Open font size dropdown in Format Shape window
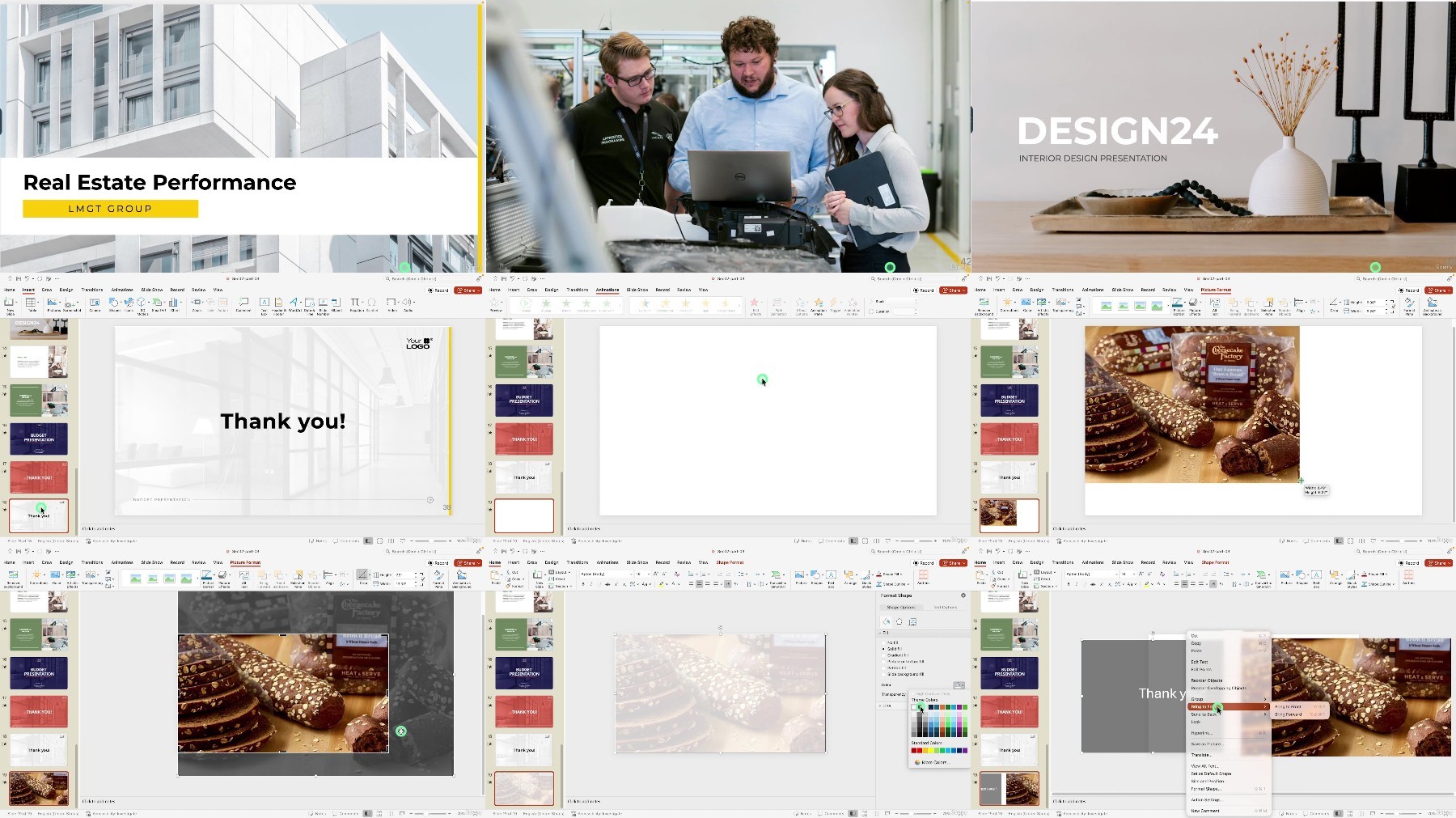The width and height of the screenshot is (1456, 818). pos(649,574)
